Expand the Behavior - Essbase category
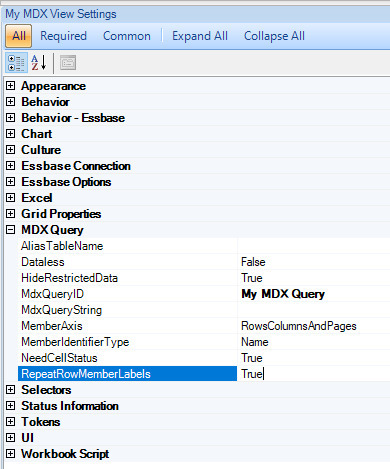The width and height of the screenshot is (390, 469). [x=11, y=118]
